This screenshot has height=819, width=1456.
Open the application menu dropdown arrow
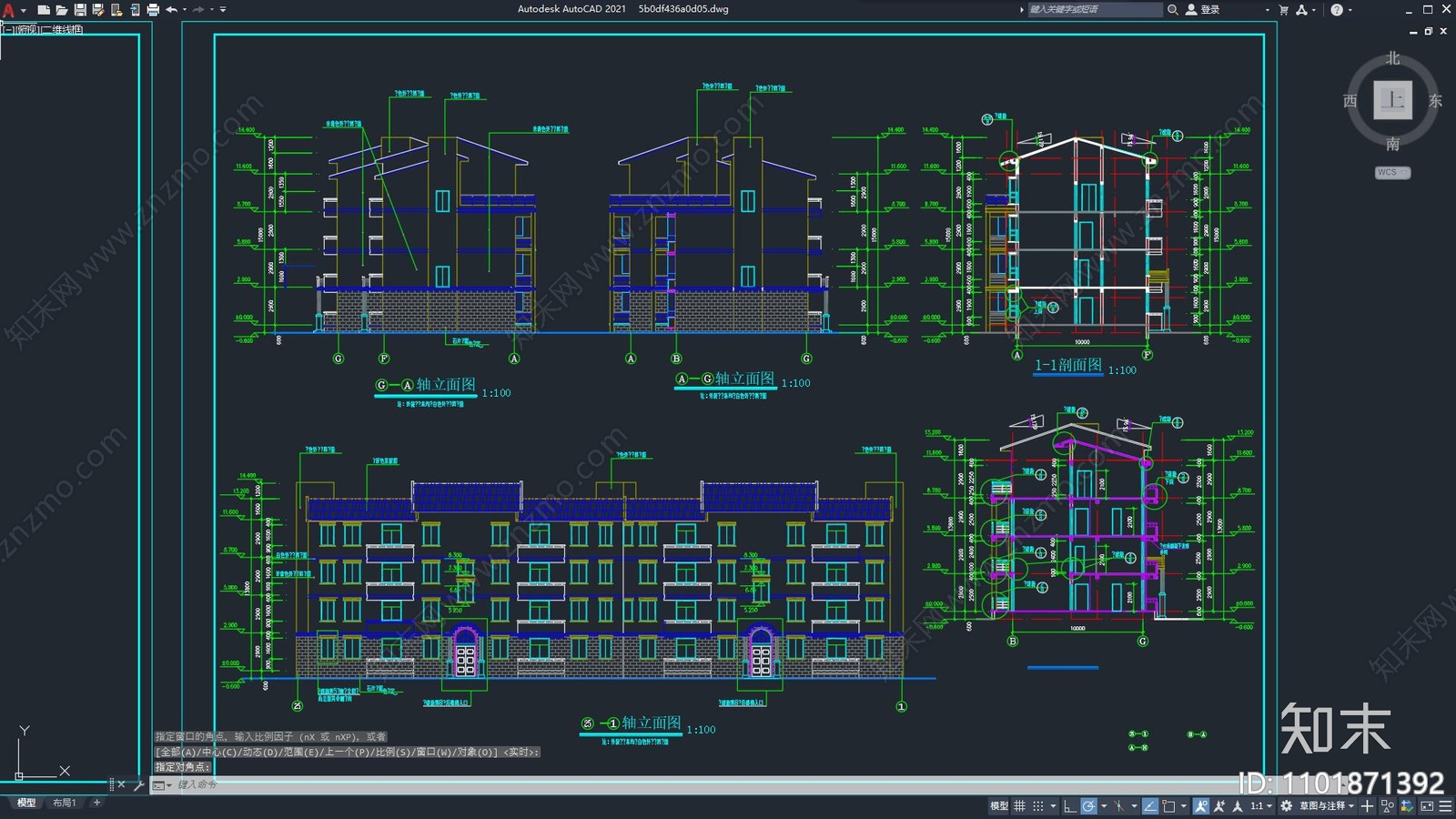click(24, 10)
